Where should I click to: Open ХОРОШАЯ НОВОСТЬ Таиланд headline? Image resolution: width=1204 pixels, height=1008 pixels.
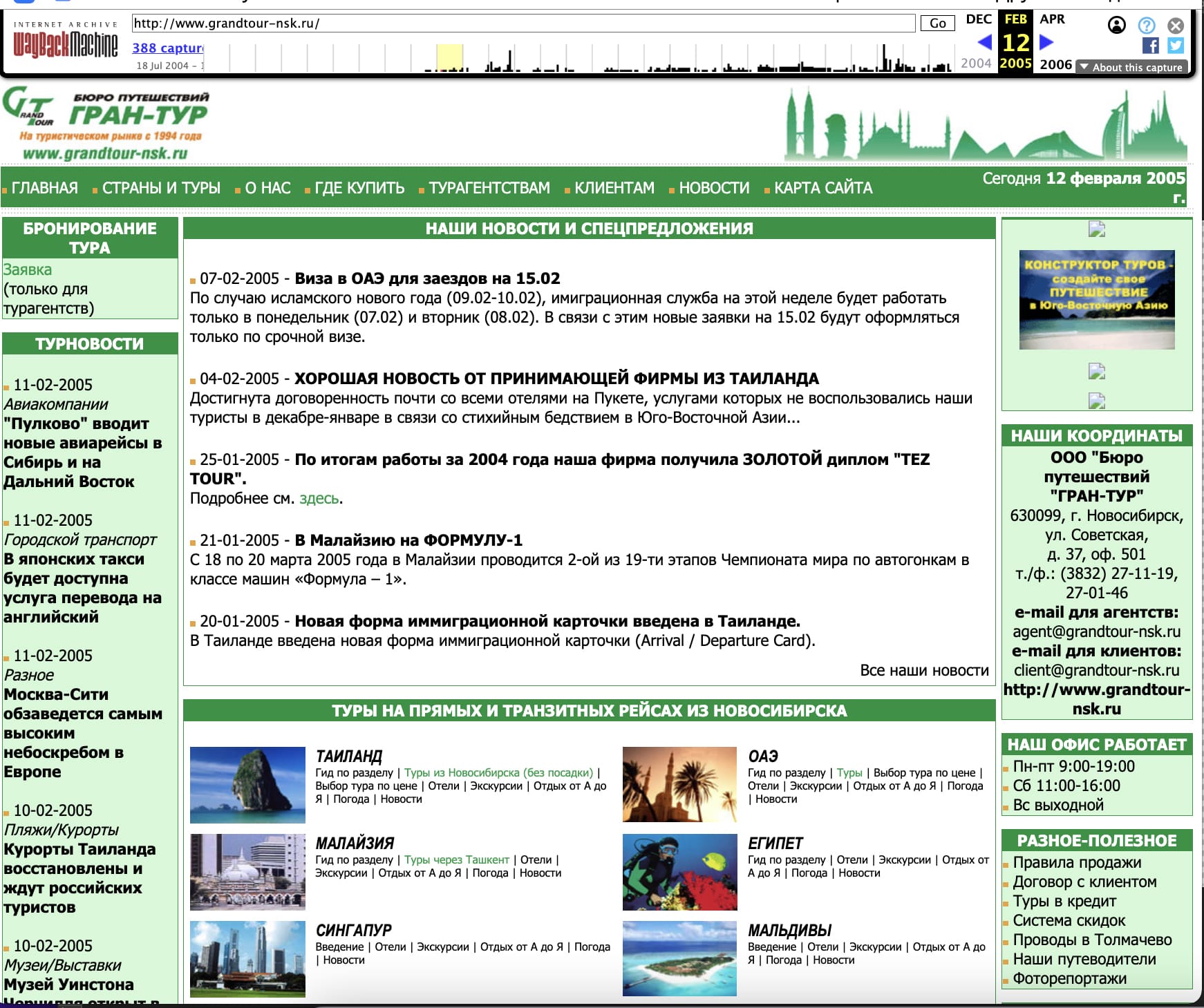pos(556,379)
